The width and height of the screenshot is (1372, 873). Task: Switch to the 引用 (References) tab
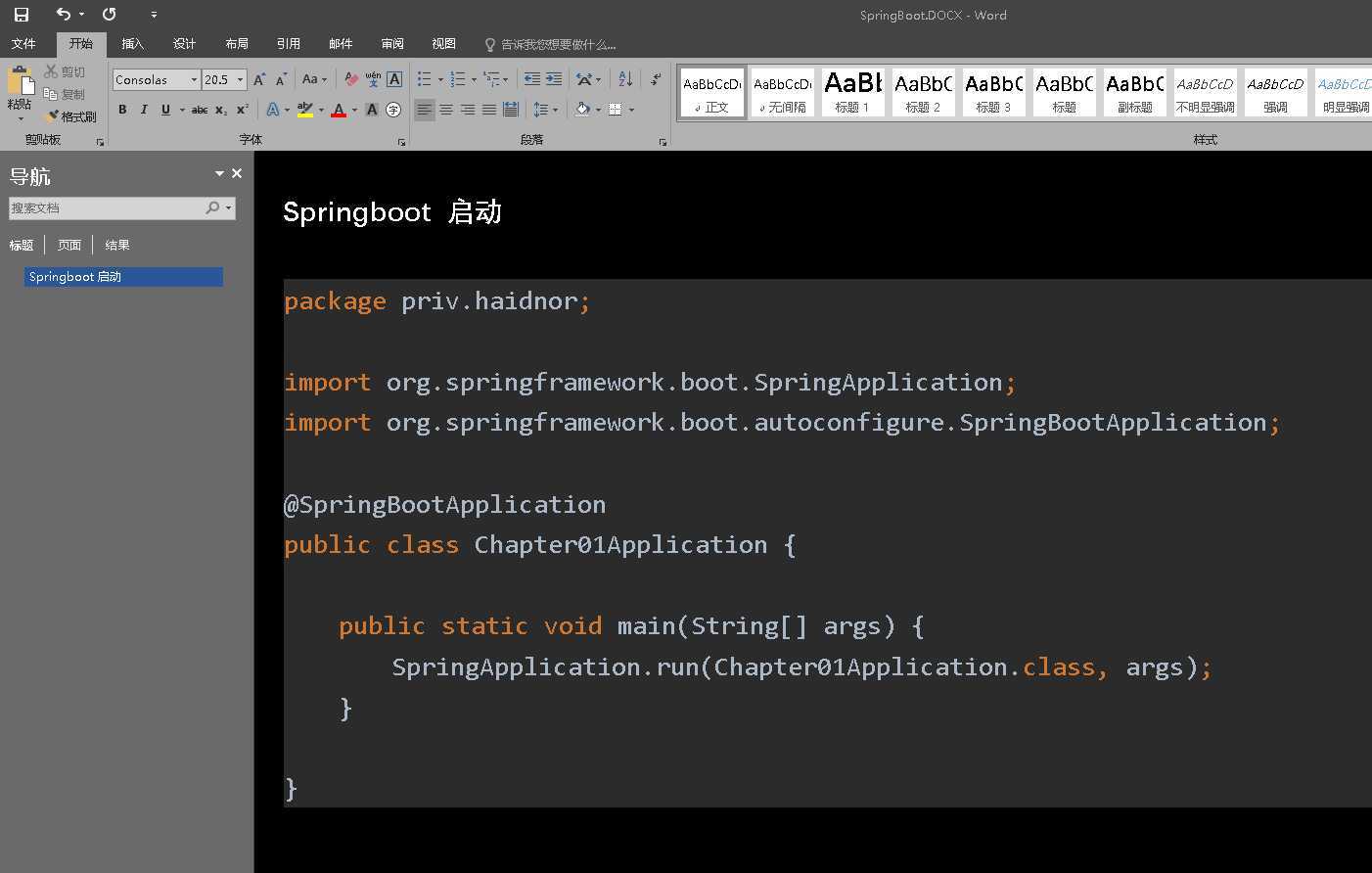(x=288, y=44)
